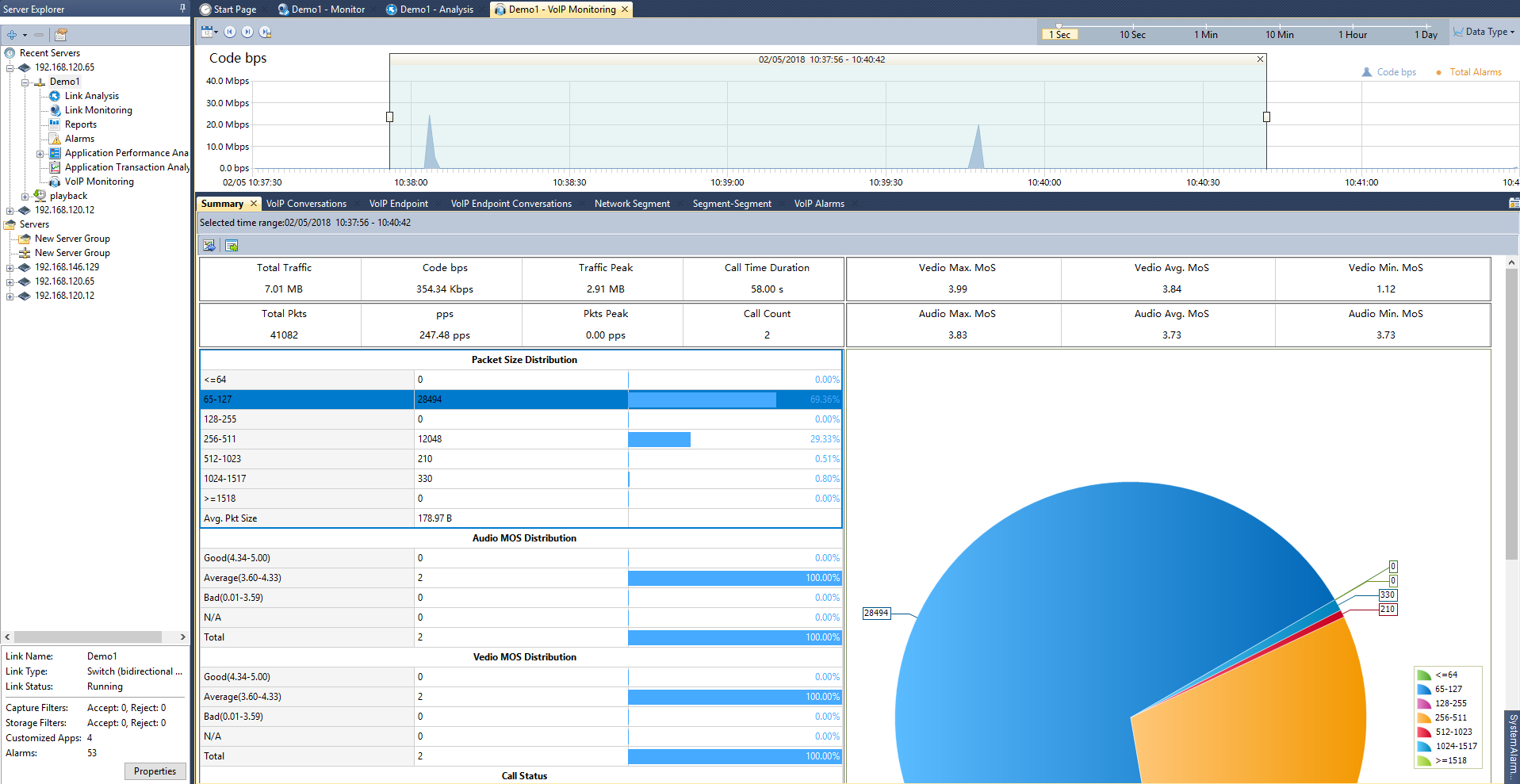Click the lock-to-latest time icon

click(266, 32)
